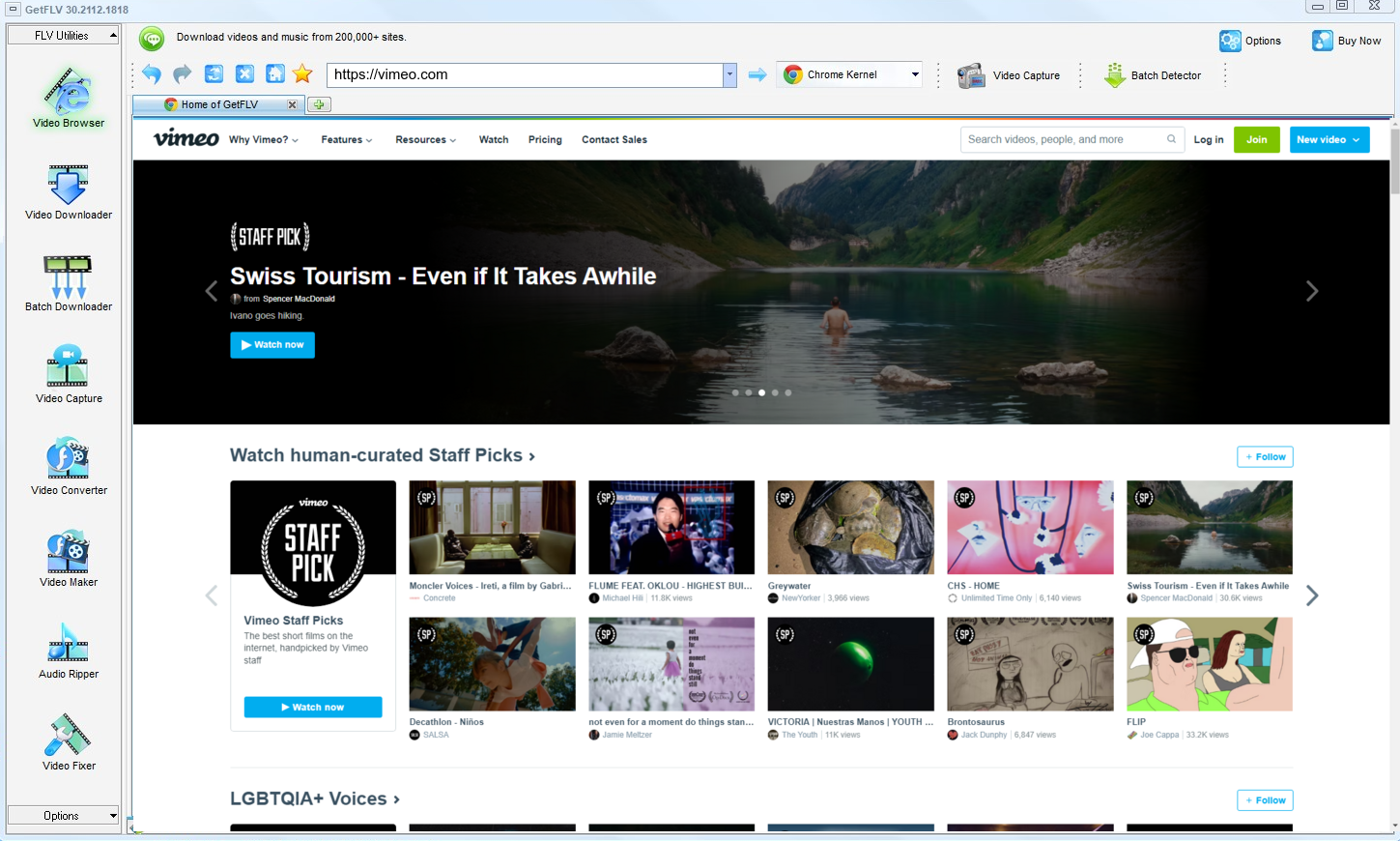Open the Batch Downloader tool

tap(69, 282)
